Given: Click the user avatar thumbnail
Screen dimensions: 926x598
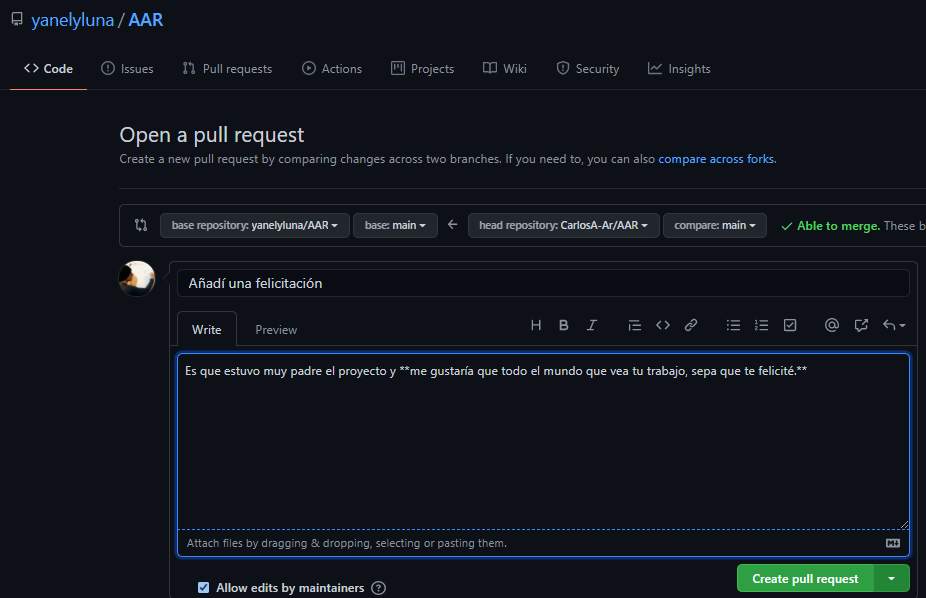Looking at the screenshot, I should 137,279.
